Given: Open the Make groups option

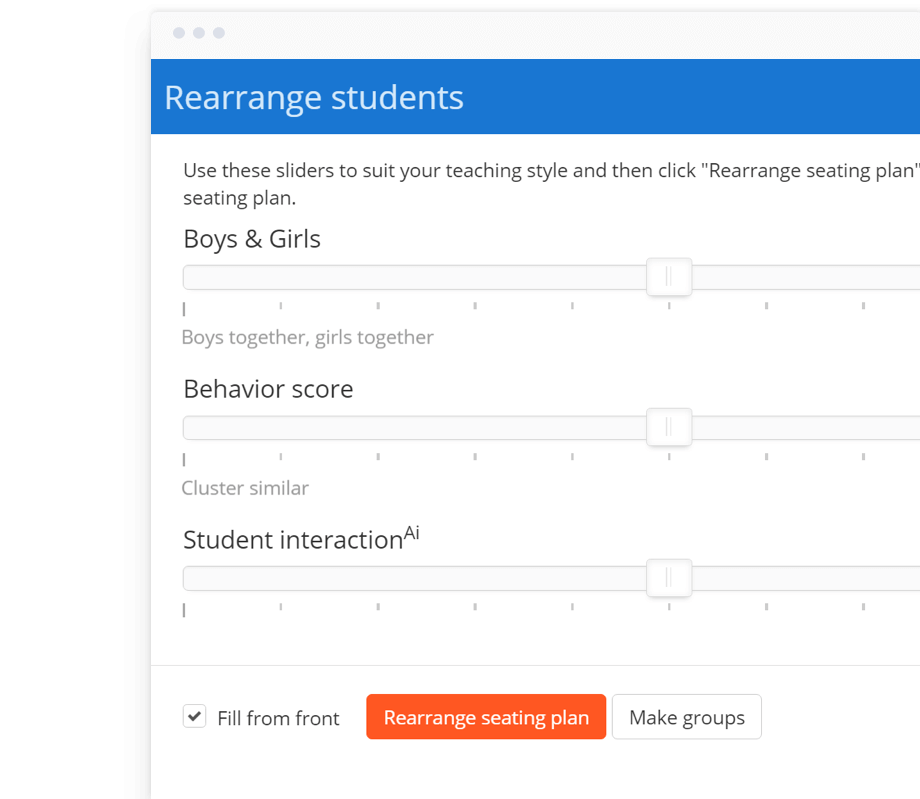Looking at the screenshot, I should tap(686, 717).
